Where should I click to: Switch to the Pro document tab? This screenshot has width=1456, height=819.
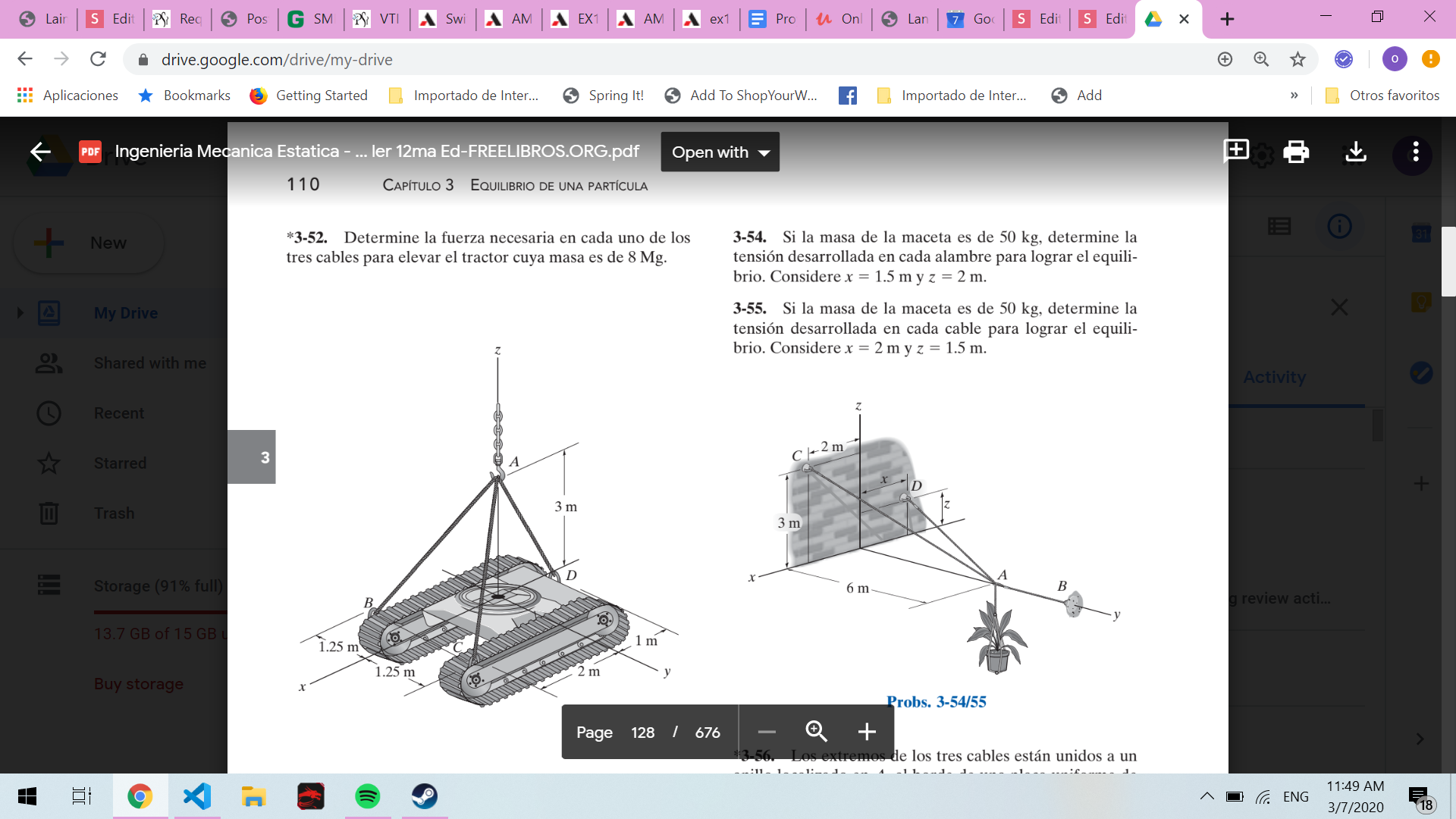point(773,19)
